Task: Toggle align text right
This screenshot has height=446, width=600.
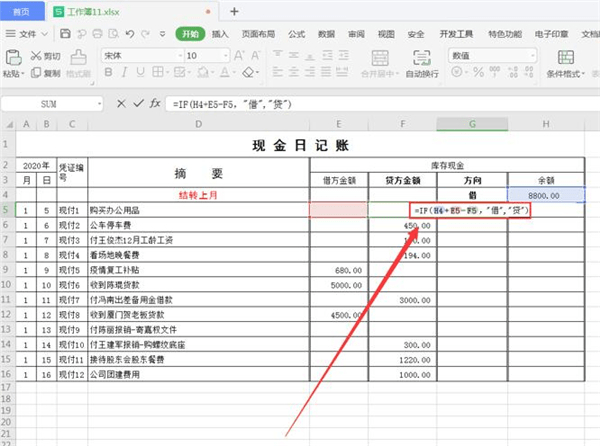Action: click(310, 72)
